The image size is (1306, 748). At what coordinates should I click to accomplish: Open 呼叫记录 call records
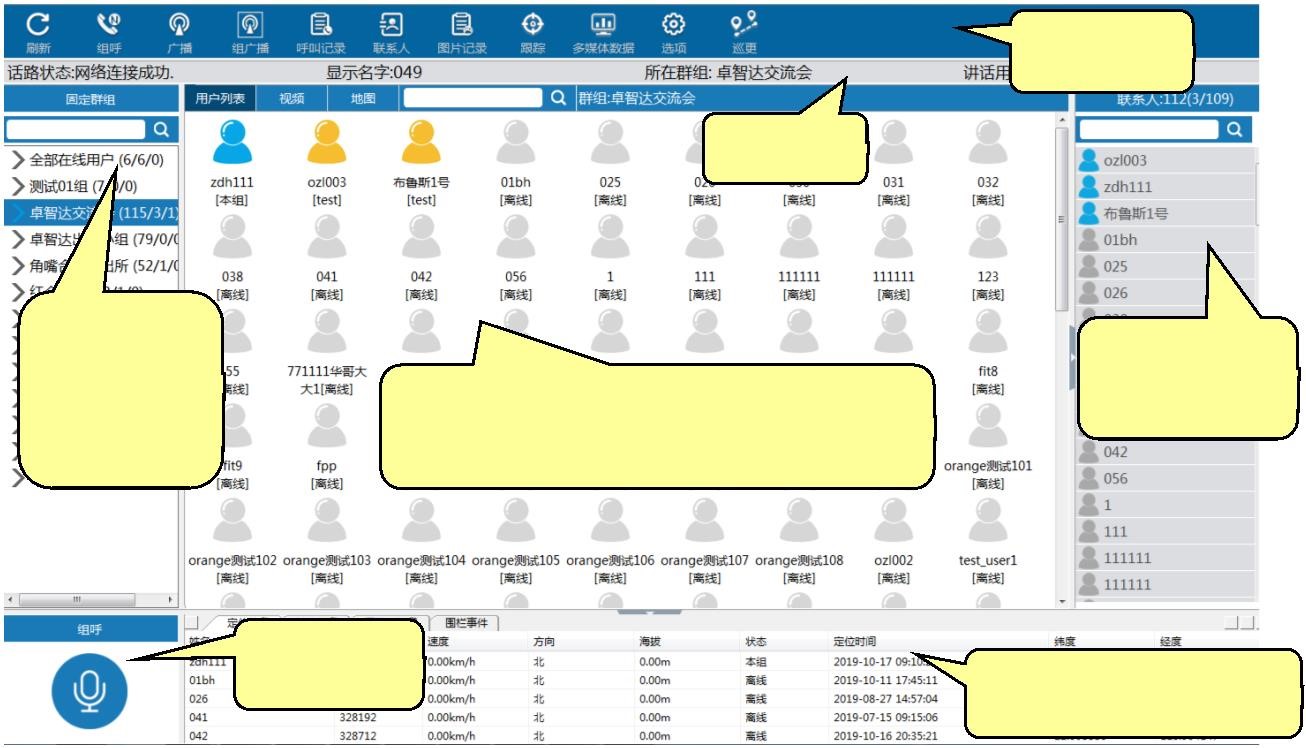pyautogui.click(x=320, y=25)
